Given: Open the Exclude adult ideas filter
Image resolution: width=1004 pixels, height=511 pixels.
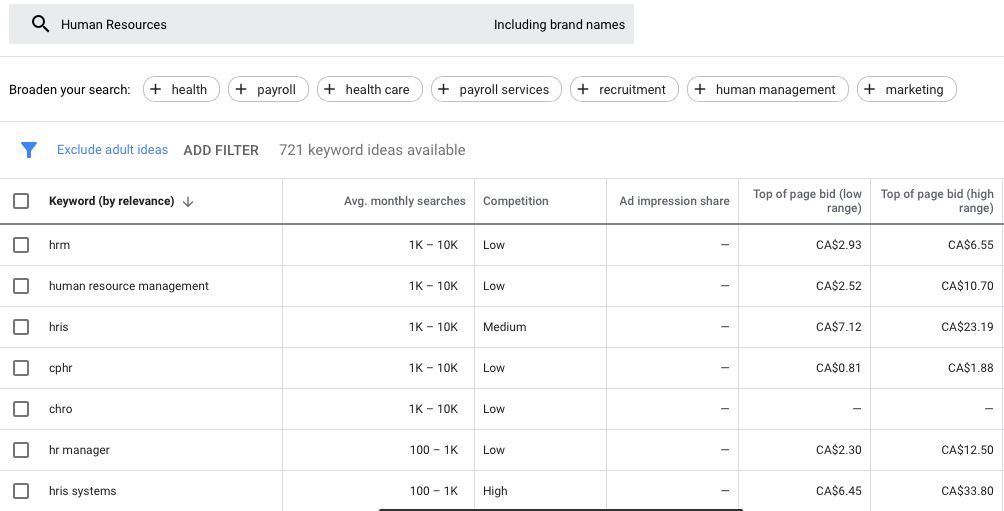Looking at the screenshot, I should coord(113,149).
